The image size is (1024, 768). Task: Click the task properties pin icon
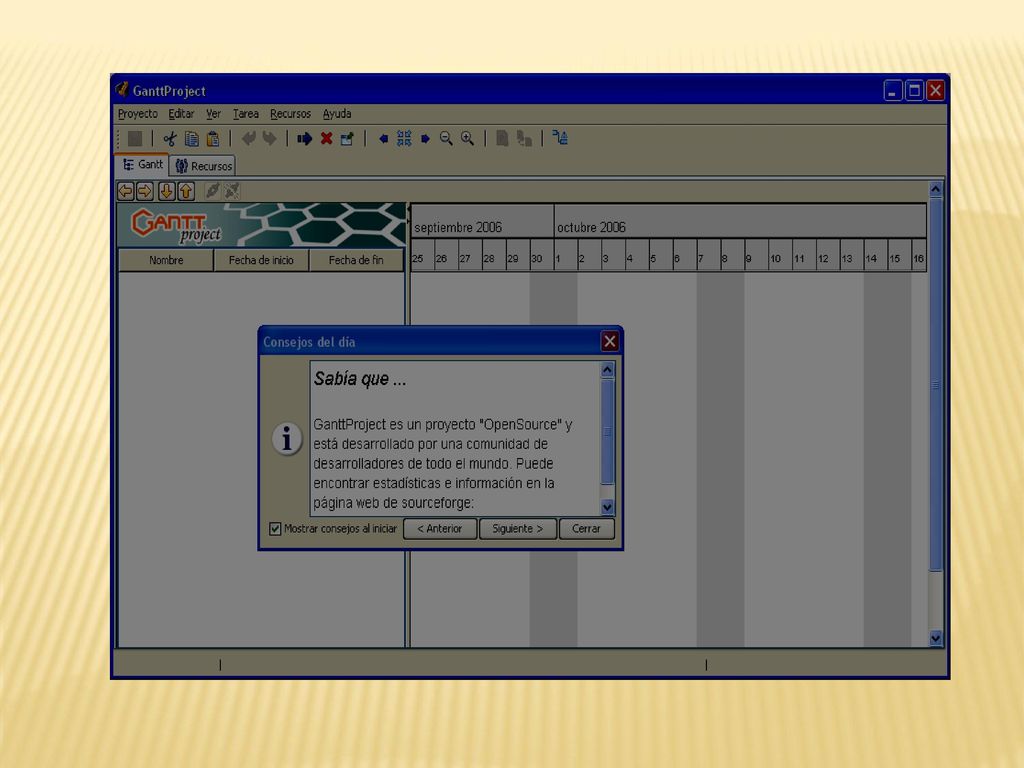coord(347,138)
